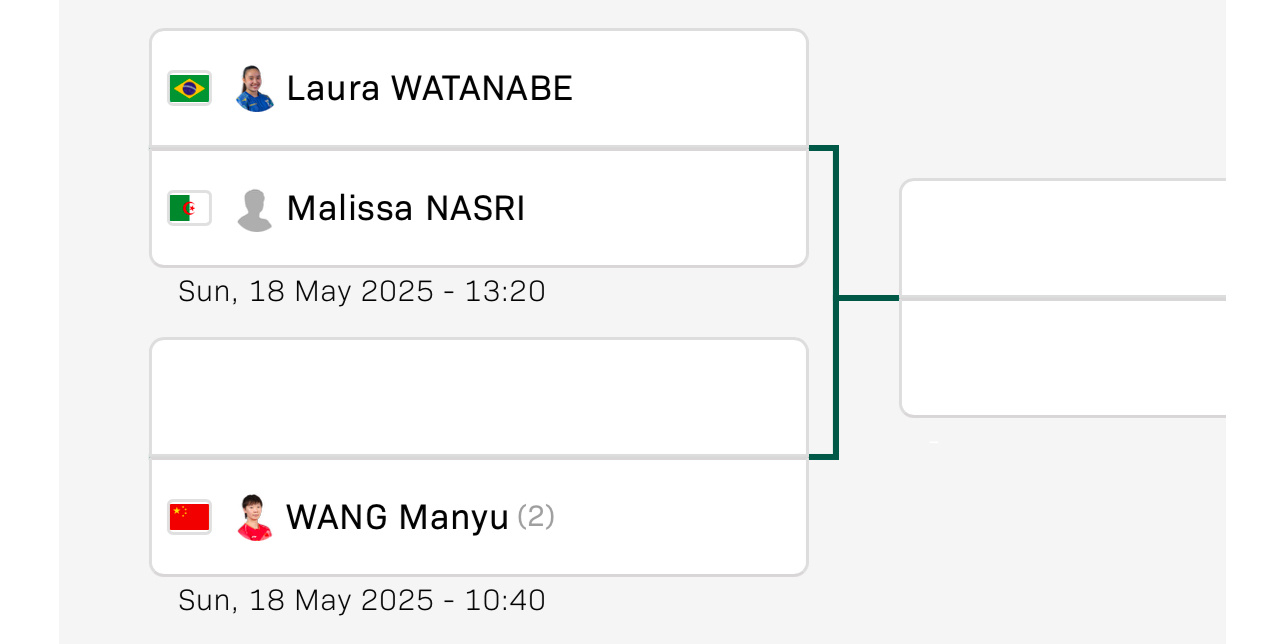Select player name Laura WATANABE
Image resolution: width=1284 pixels, height=644 pixels.
coord(430,88)
